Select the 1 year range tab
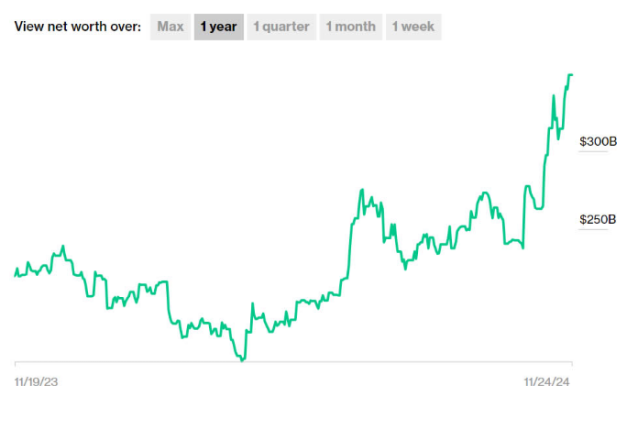 pos(218,27)
